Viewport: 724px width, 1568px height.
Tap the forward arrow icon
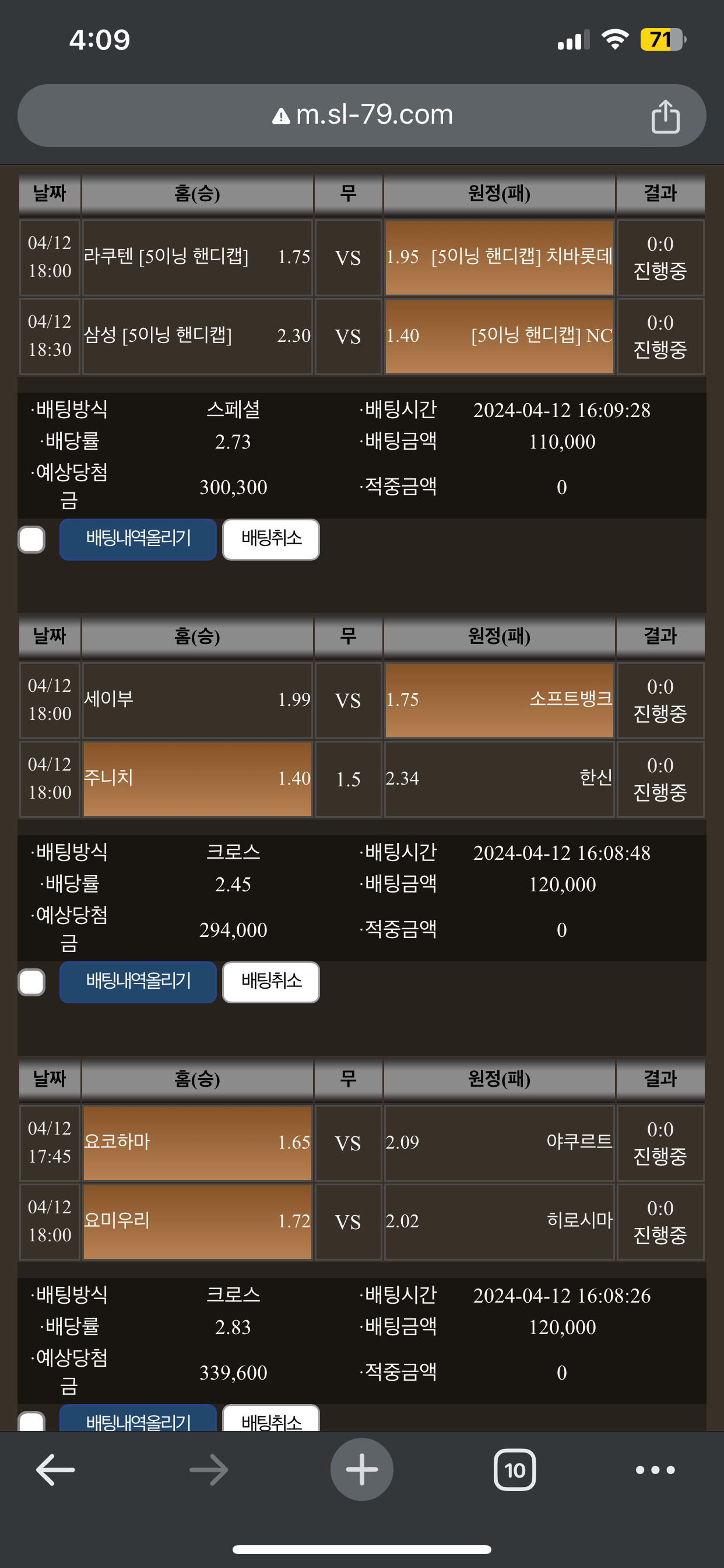[209, 1470]
